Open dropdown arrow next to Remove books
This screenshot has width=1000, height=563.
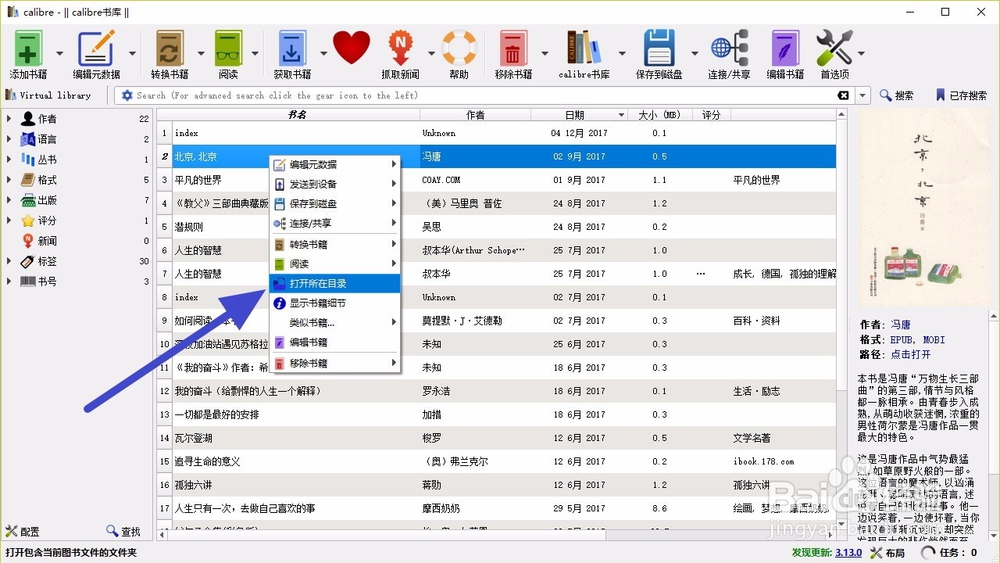(544, 53)
